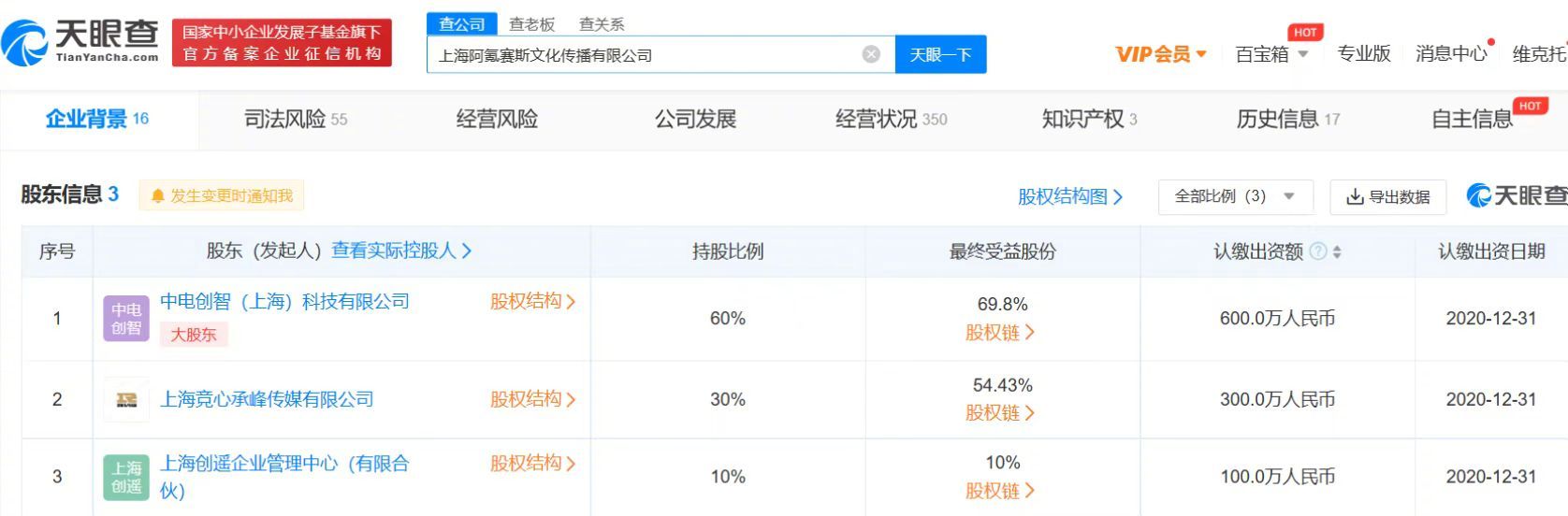Viewport: 1568px width, 516px height.
Task: Open 股权链 under 54.43%
Action: pyautogui.click(x=1000, y=412)
